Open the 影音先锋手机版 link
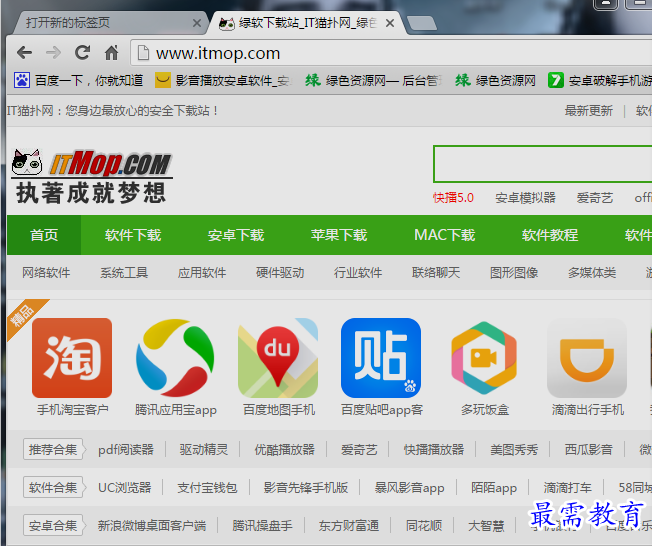 pyautogui.click(x=306, y=487)
